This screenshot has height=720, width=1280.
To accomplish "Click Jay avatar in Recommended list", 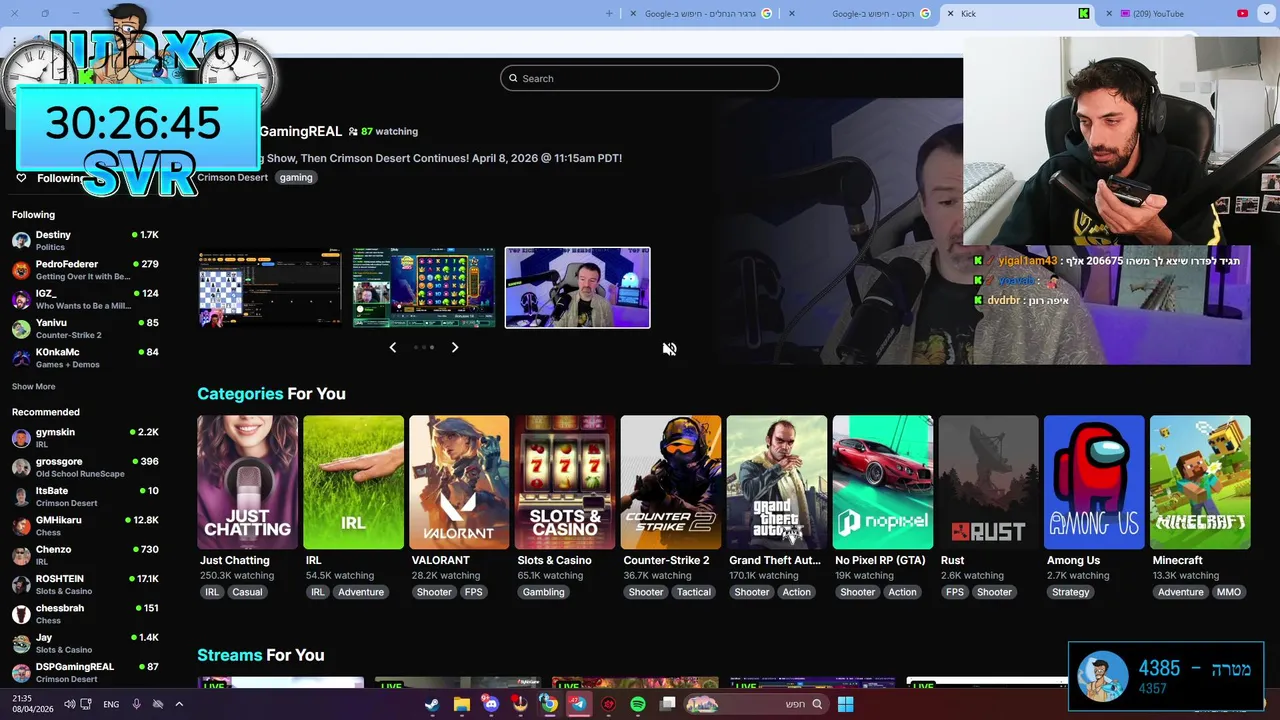I will pyautogui.click(x=21, y=644).
